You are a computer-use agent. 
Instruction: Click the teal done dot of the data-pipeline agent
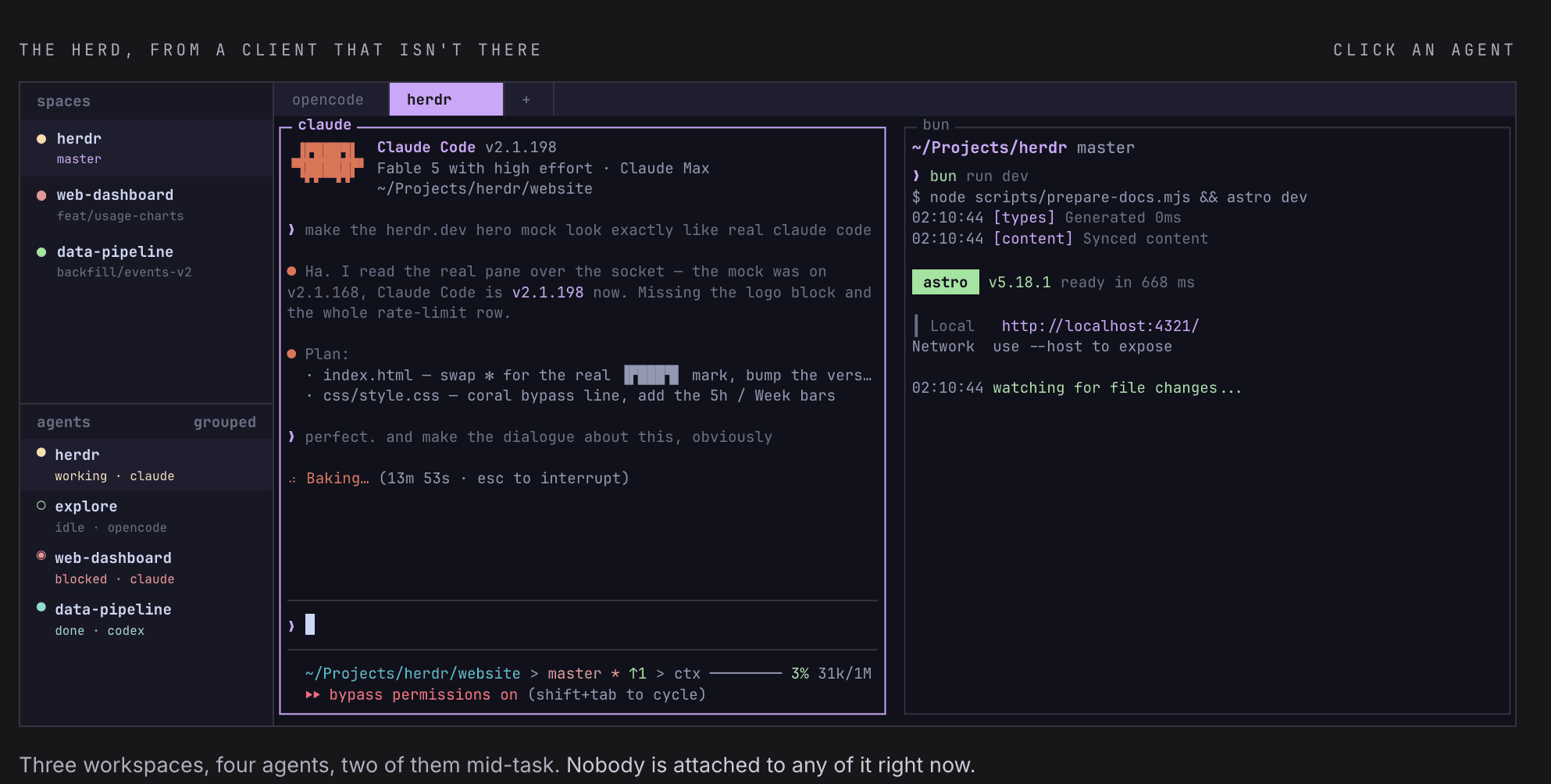point(41,608)
